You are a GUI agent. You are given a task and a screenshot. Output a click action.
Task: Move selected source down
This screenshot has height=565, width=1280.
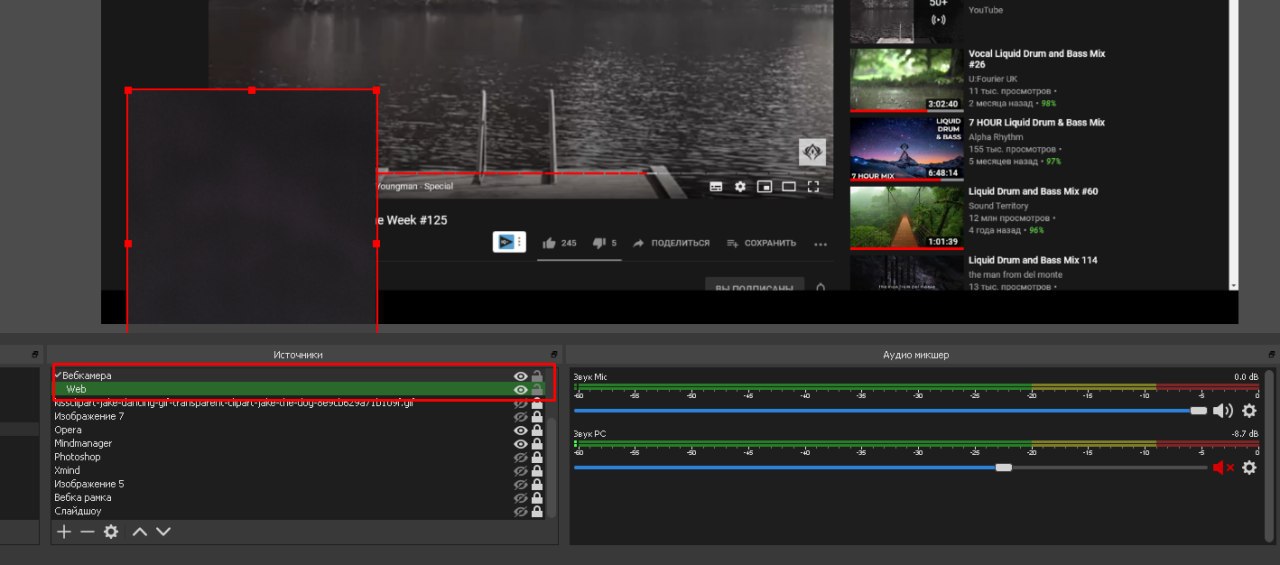tap(163, 532)
